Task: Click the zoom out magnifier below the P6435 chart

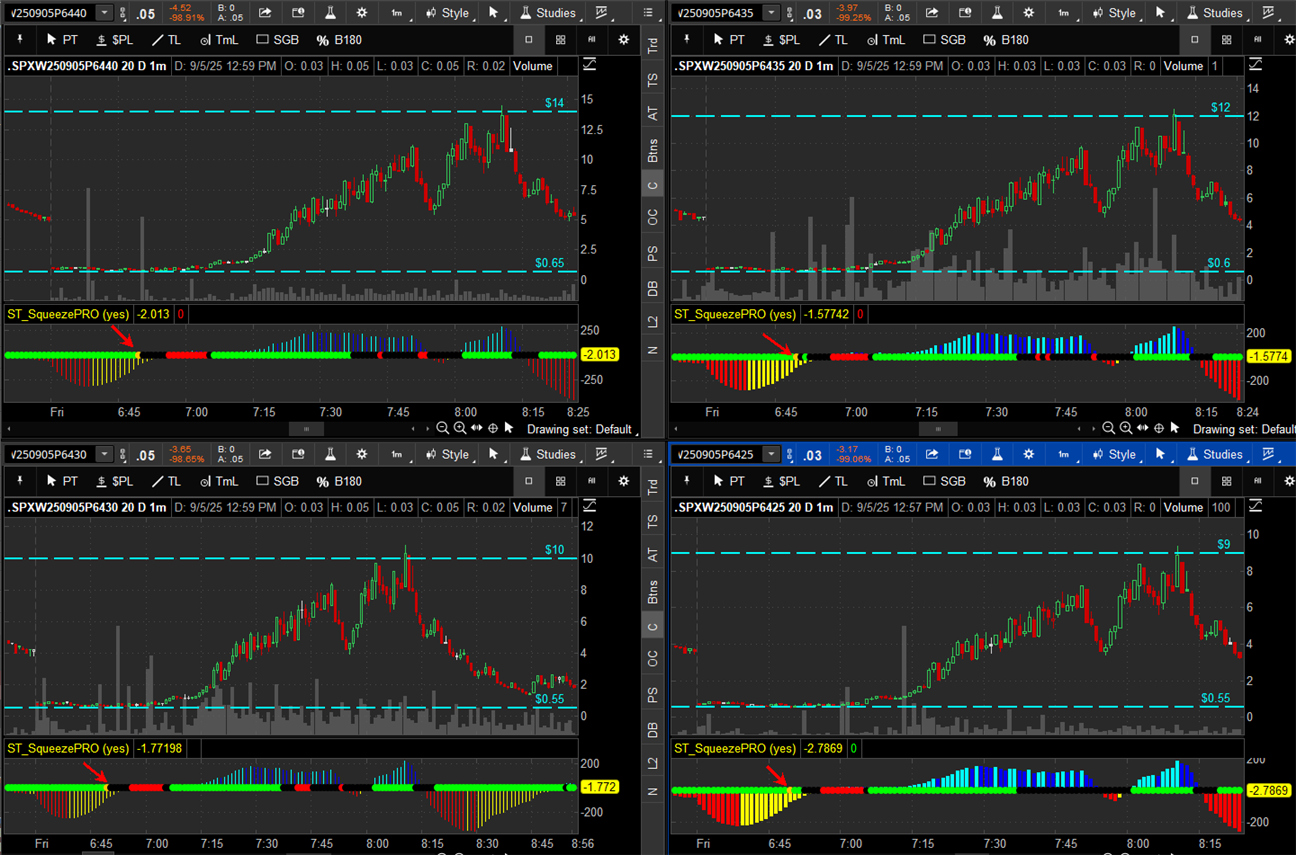Action: pos(1108,428)
